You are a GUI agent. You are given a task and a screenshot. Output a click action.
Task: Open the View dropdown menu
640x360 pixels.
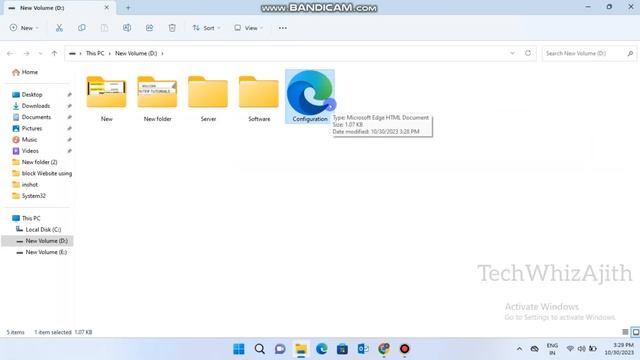(x=248, y=28)
